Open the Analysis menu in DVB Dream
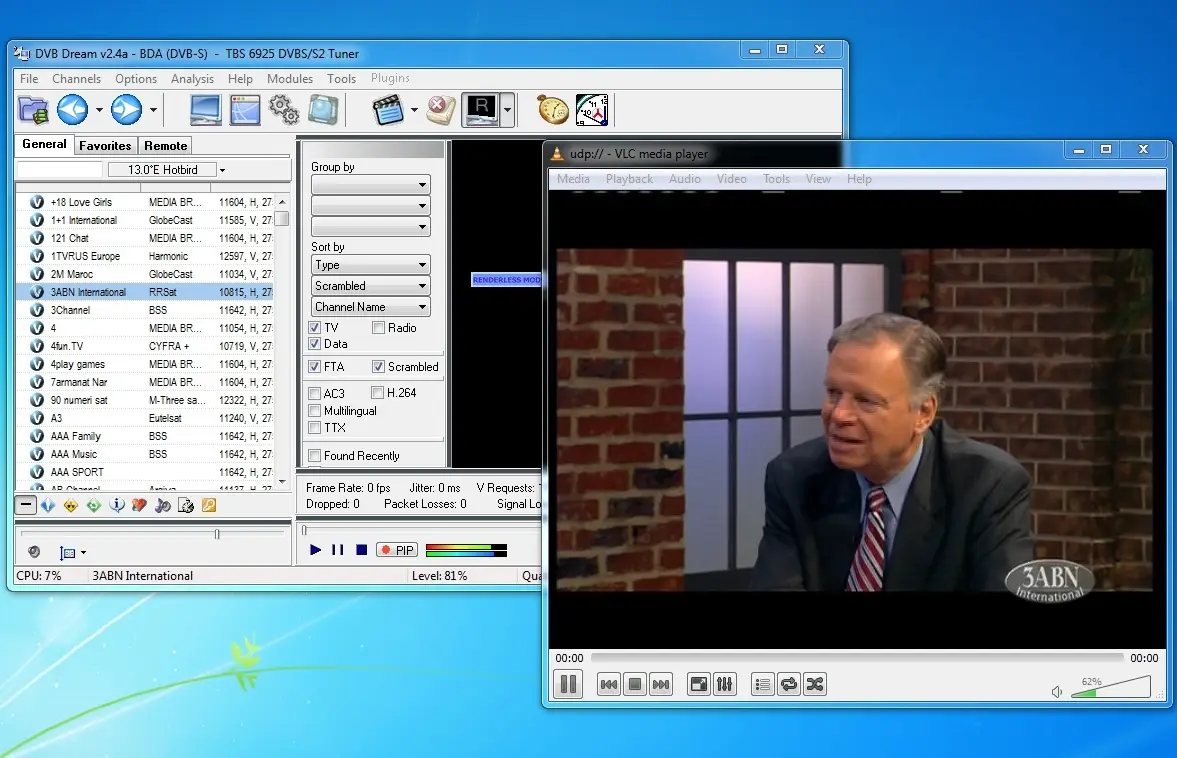The width and height of the screenshot is (1177, 758). pos(192,79)
